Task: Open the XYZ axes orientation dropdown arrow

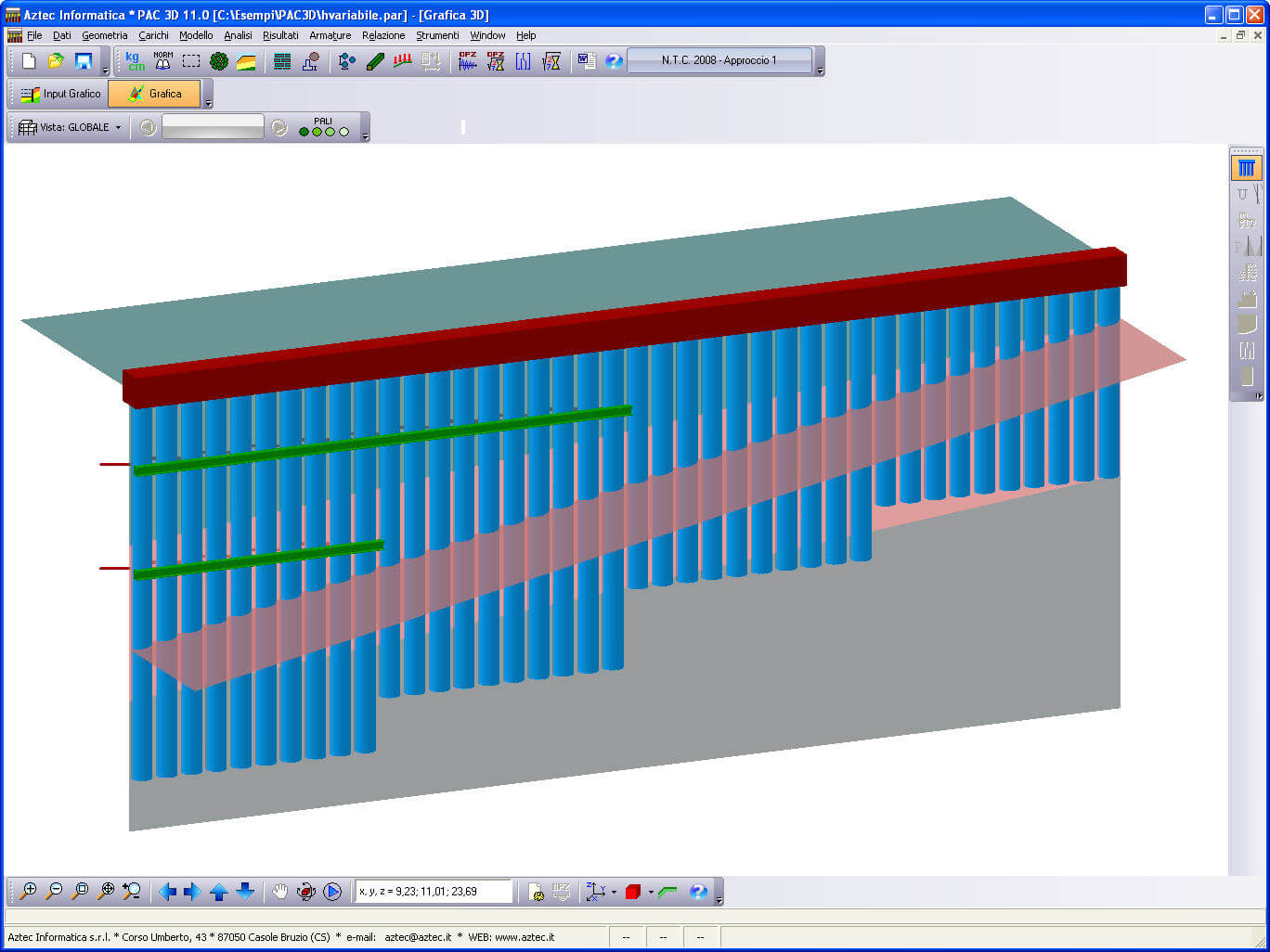Action: [x=614, y=893]
